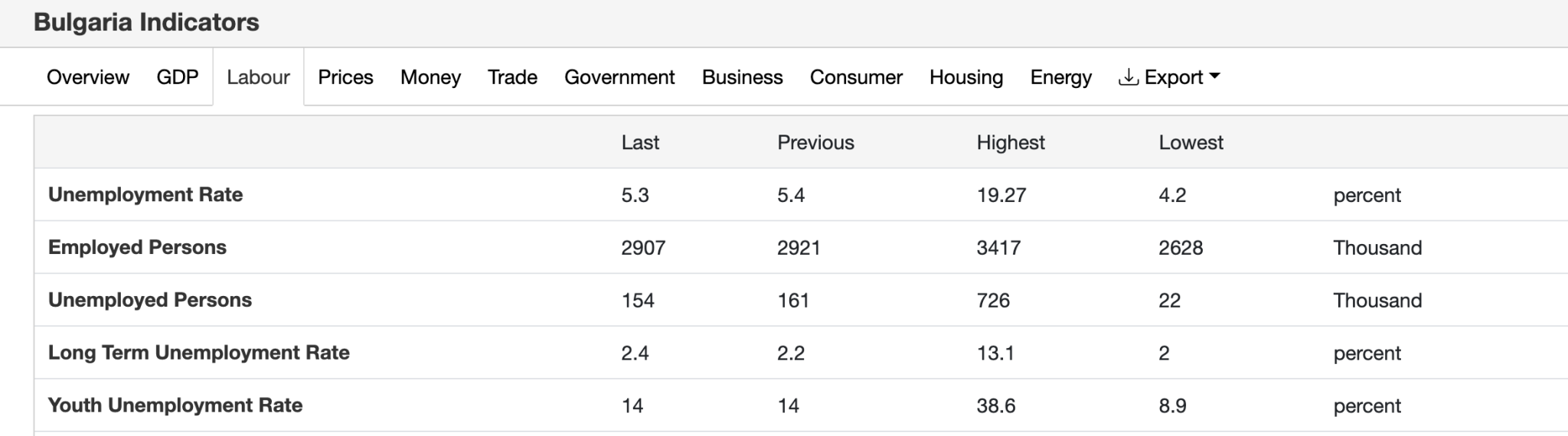Open the Unemployed Persons indicator
This screenshot has height=436, width=1568.
(150, 300)
